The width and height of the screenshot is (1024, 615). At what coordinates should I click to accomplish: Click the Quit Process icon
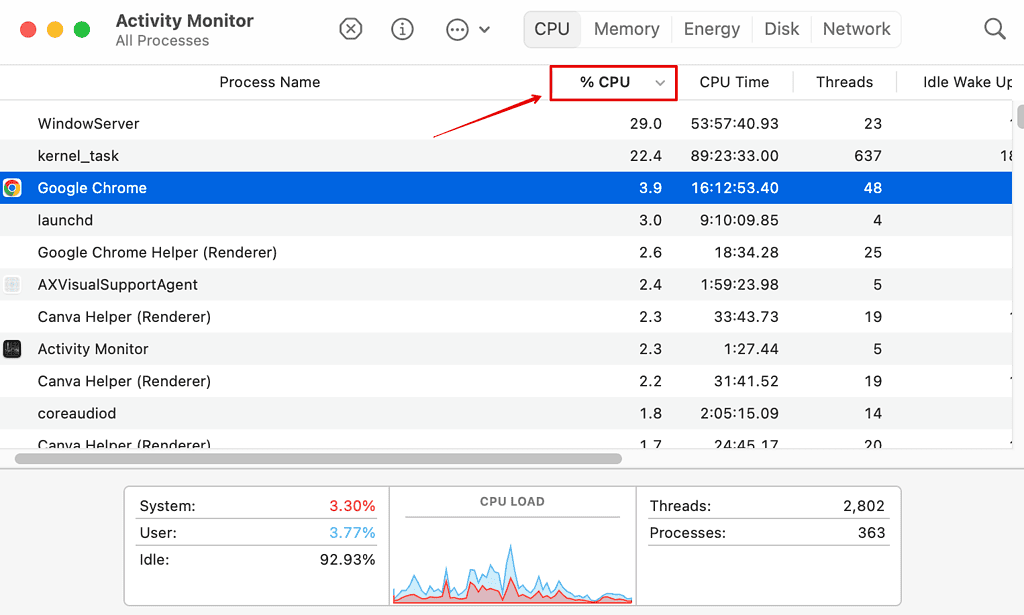click(x=350, y=28)
